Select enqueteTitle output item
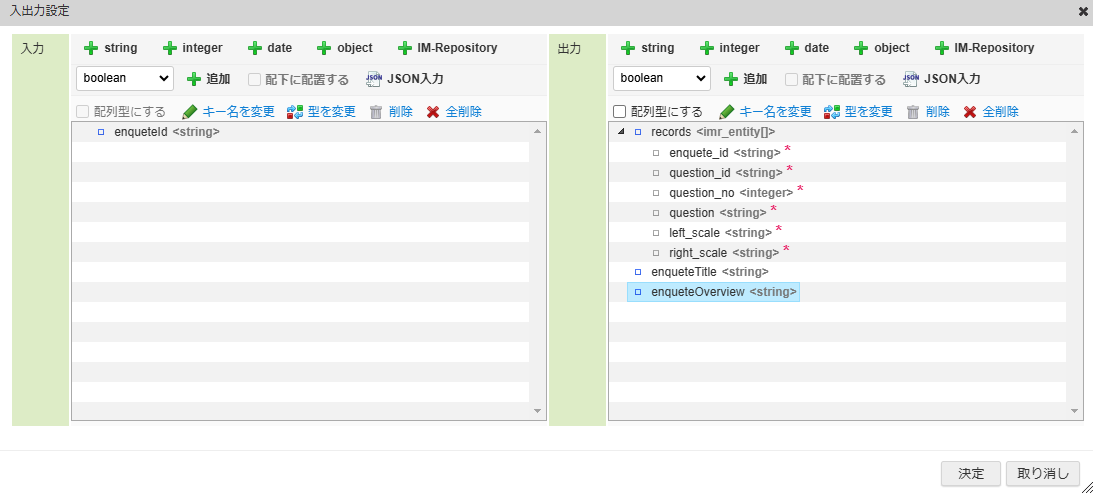The height and width of the screenshot is (493, 1093). click(x=710, y=272)
